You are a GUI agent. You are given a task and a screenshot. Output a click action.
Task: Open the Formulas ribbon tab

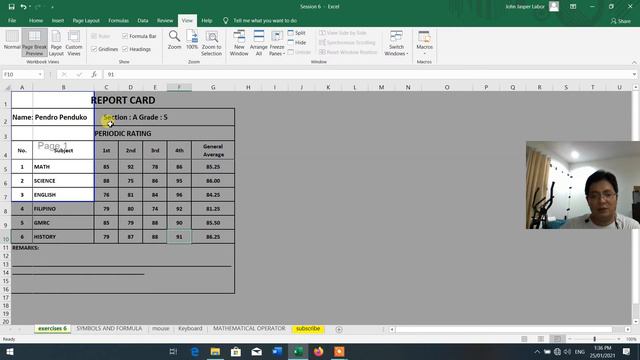pos(118,20)
